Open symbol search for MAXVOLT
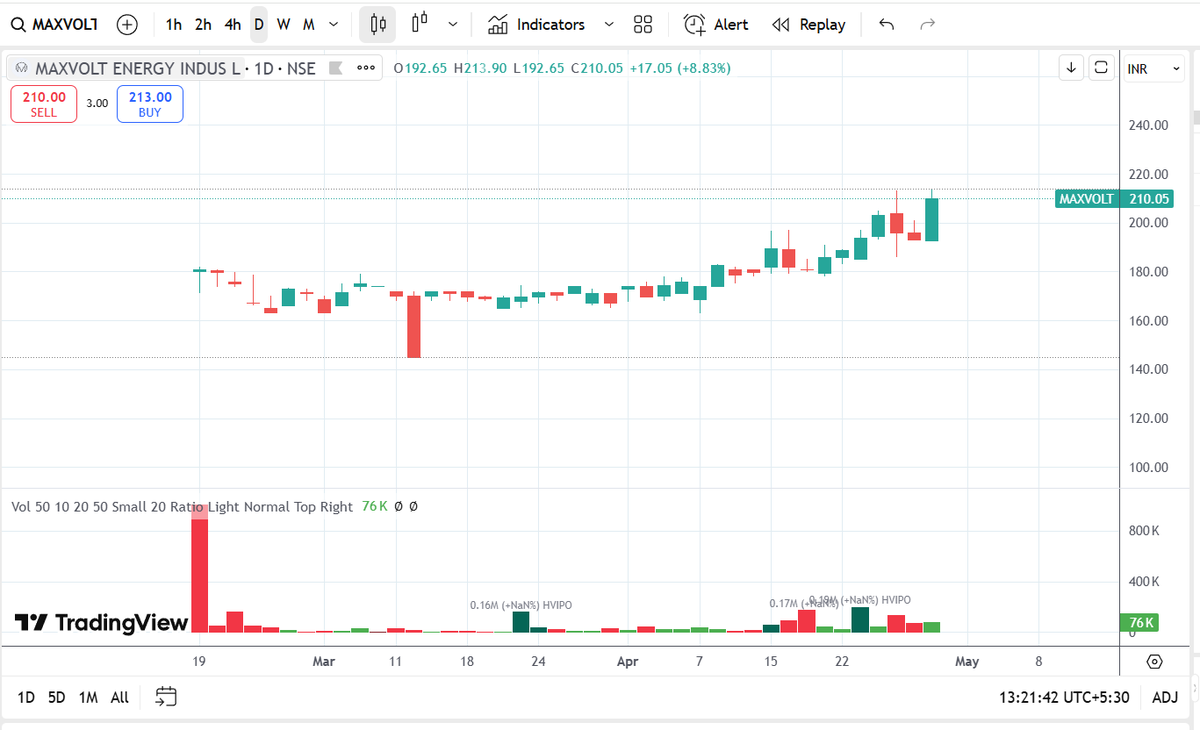This screenshot has height=730, width=1200. (54, 24)
